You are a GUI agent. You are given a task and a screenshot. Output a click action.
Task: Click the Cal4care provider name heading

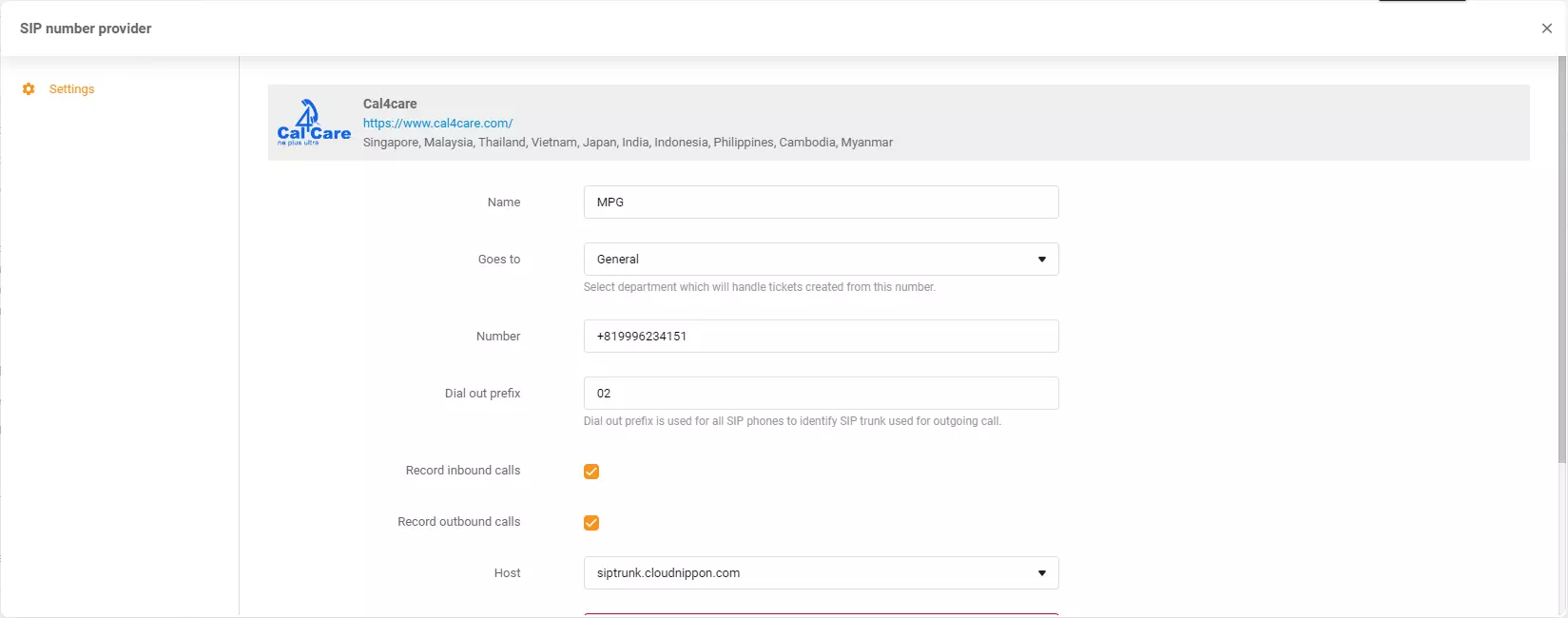(x=390, y=104)
